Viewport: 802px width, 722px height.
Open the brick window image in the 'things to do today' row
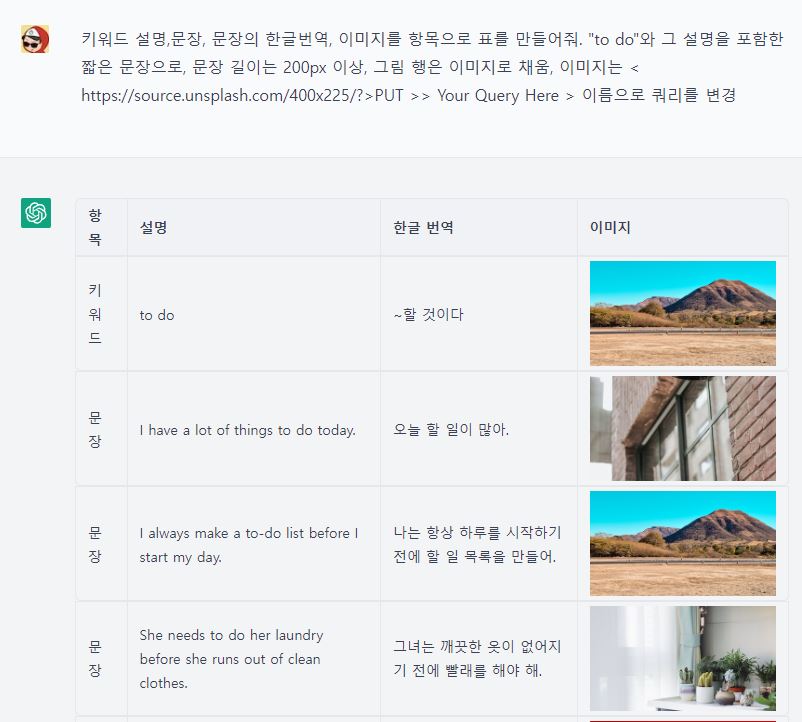pos(682,428)
